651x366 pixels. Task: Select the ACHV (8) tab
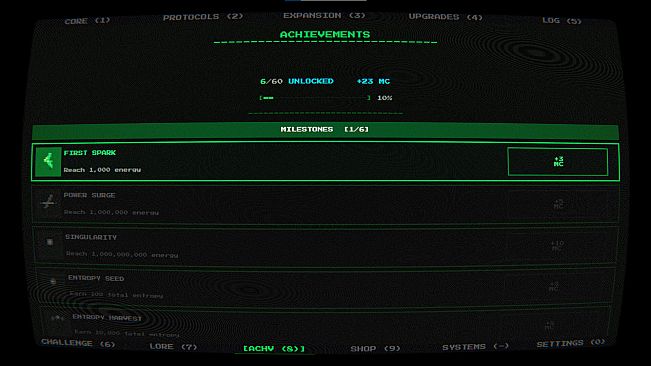pyautogui.click(x=274, y=349)
